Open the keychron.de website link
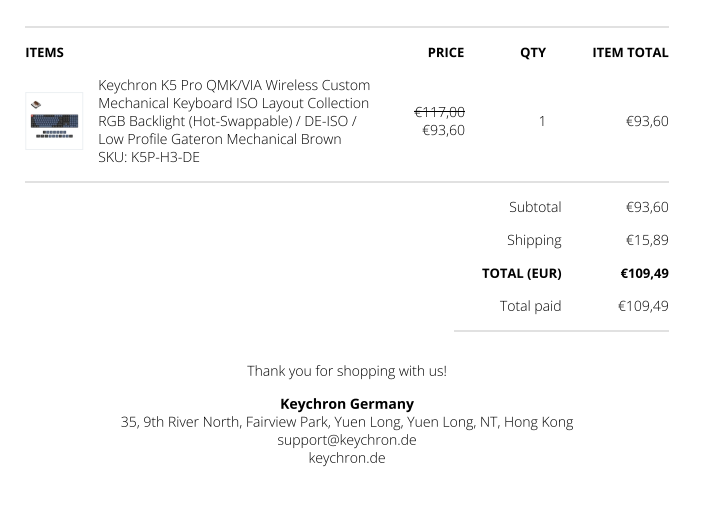 point(347,458)
